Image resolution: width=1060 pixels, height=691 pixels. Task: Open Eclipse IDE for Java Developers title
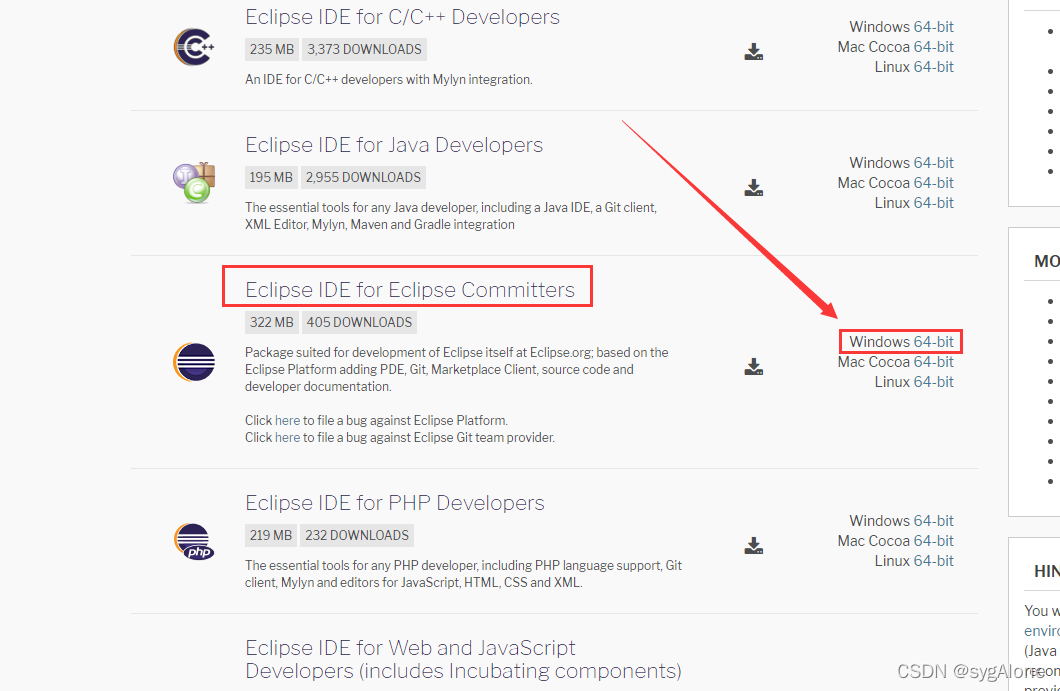(x=394, y=145)
